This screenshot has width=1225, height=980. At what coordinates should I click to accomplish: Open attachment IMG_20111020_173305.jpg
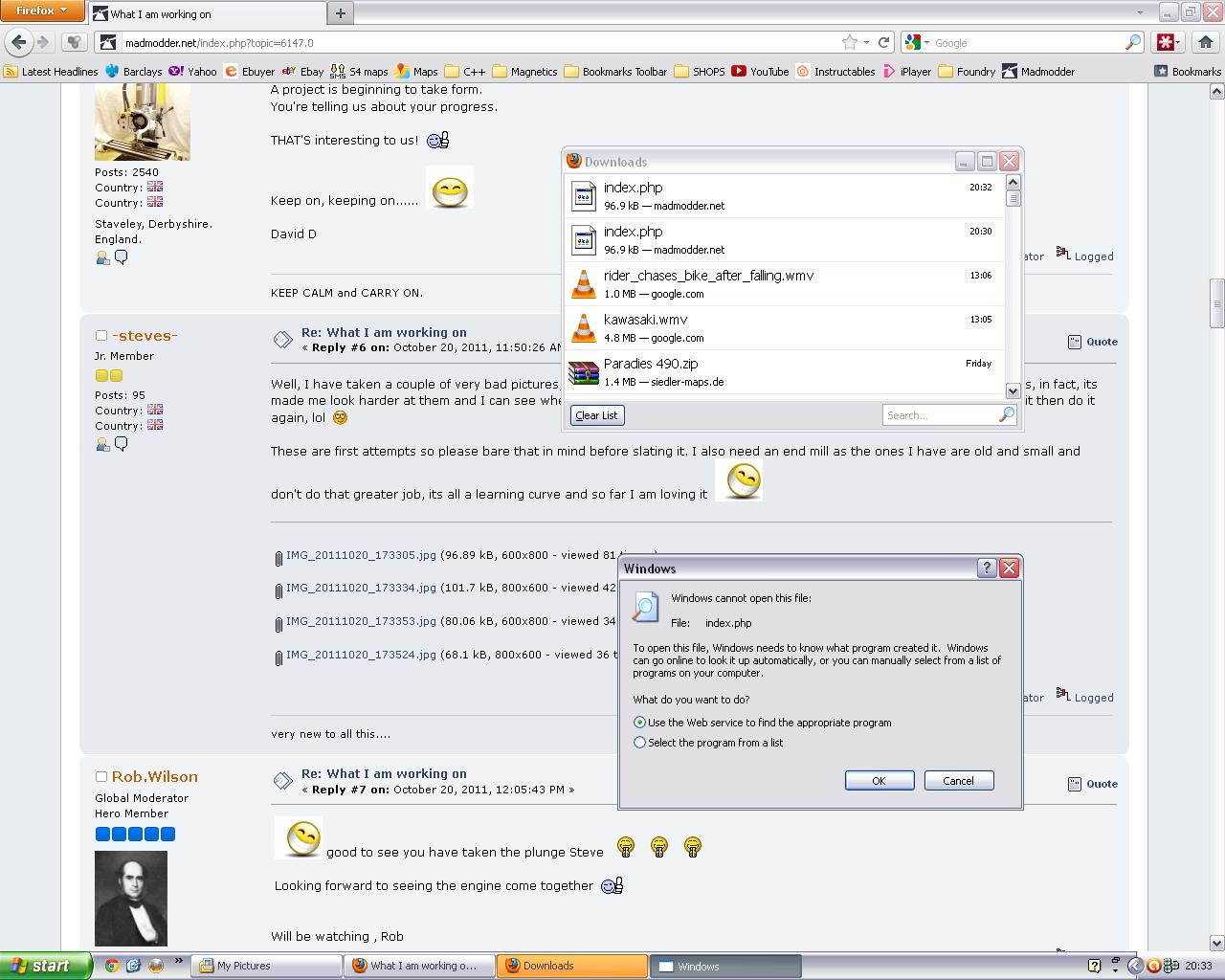pos(361,555)
